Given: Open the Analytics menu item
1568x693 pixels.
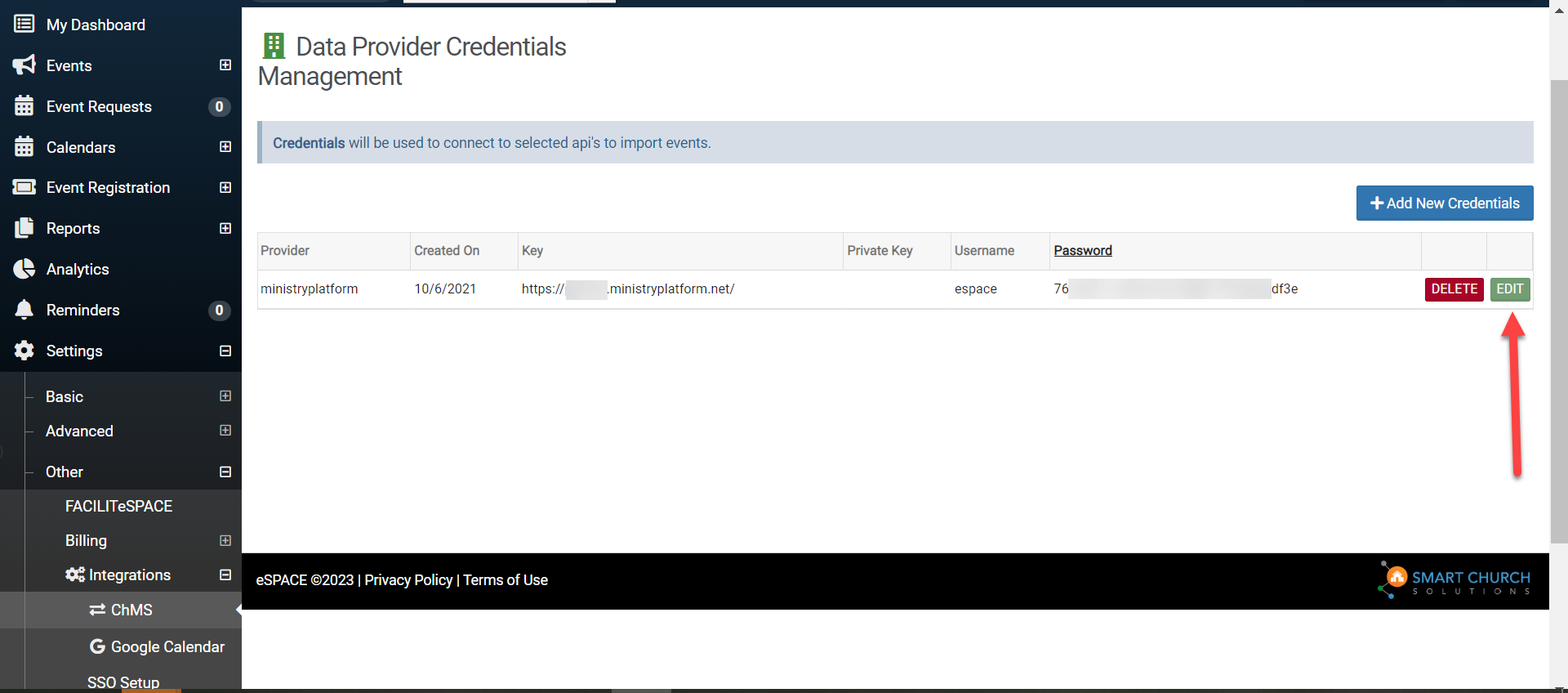Looking at the screenshot, I should (78, 269).
